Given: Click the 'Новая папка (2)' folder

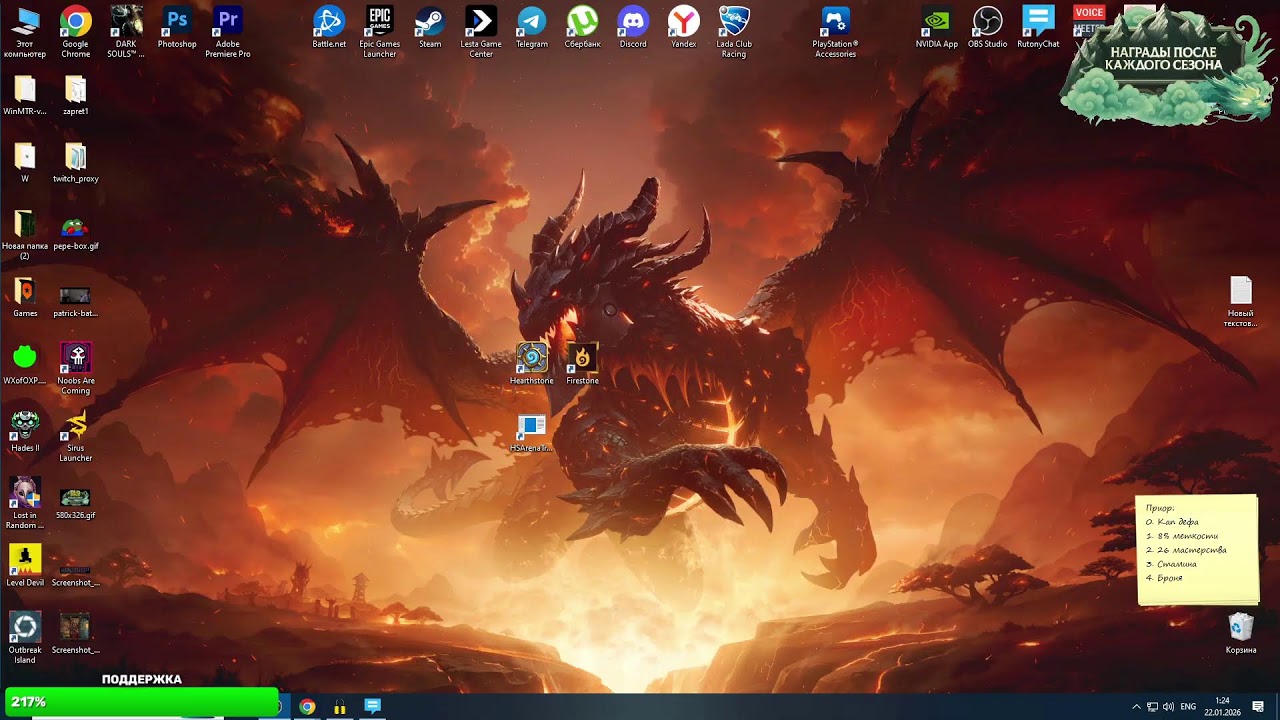Looking at the screenshot, I should [x=25, y=235].
